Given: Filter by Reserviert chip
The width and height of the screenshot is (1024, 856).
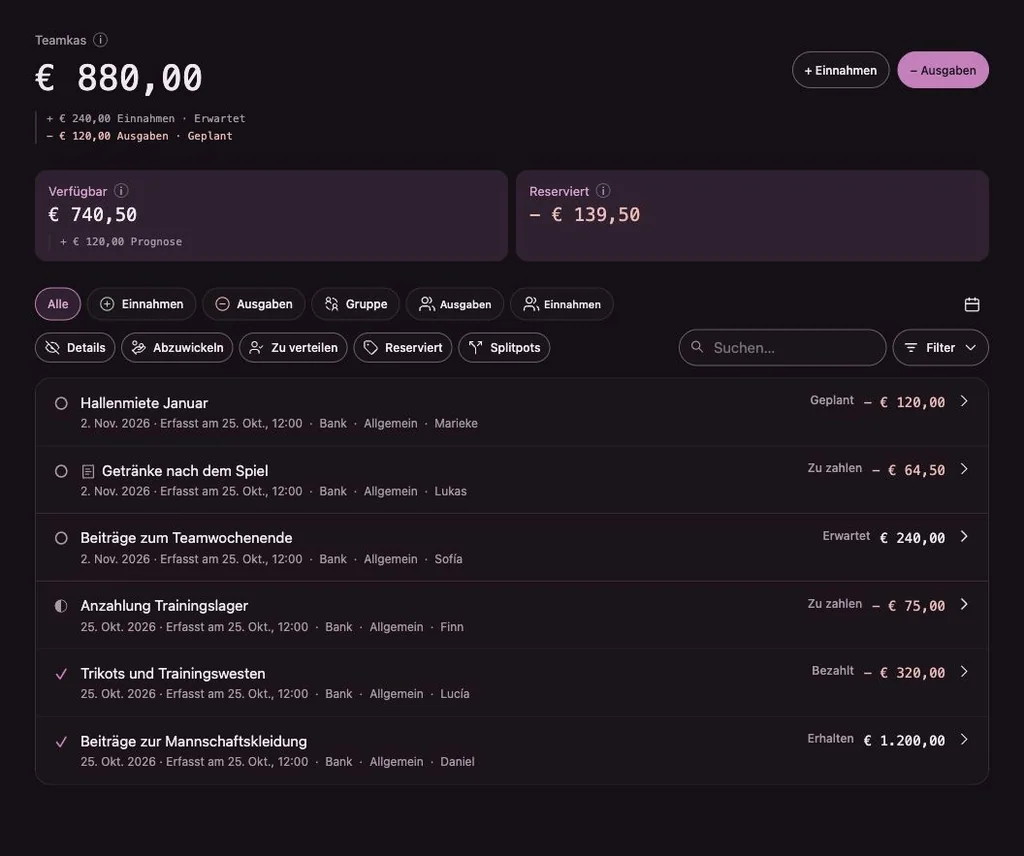Looking at the screenshot, I should pyautogui.click(x=403, y=347).
